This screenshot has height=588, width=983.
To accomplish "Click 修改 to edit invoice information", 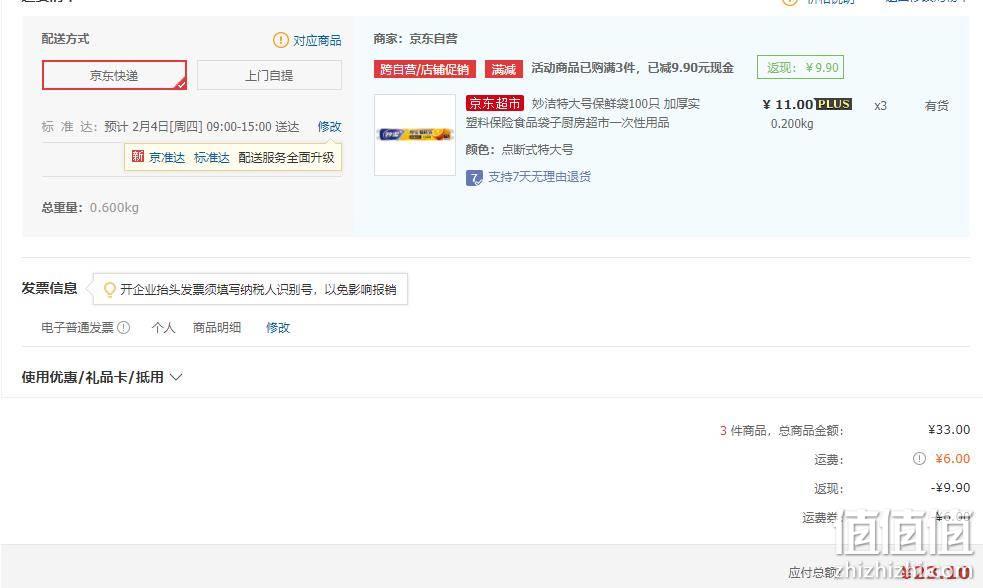I will click(x=278, y=327).
